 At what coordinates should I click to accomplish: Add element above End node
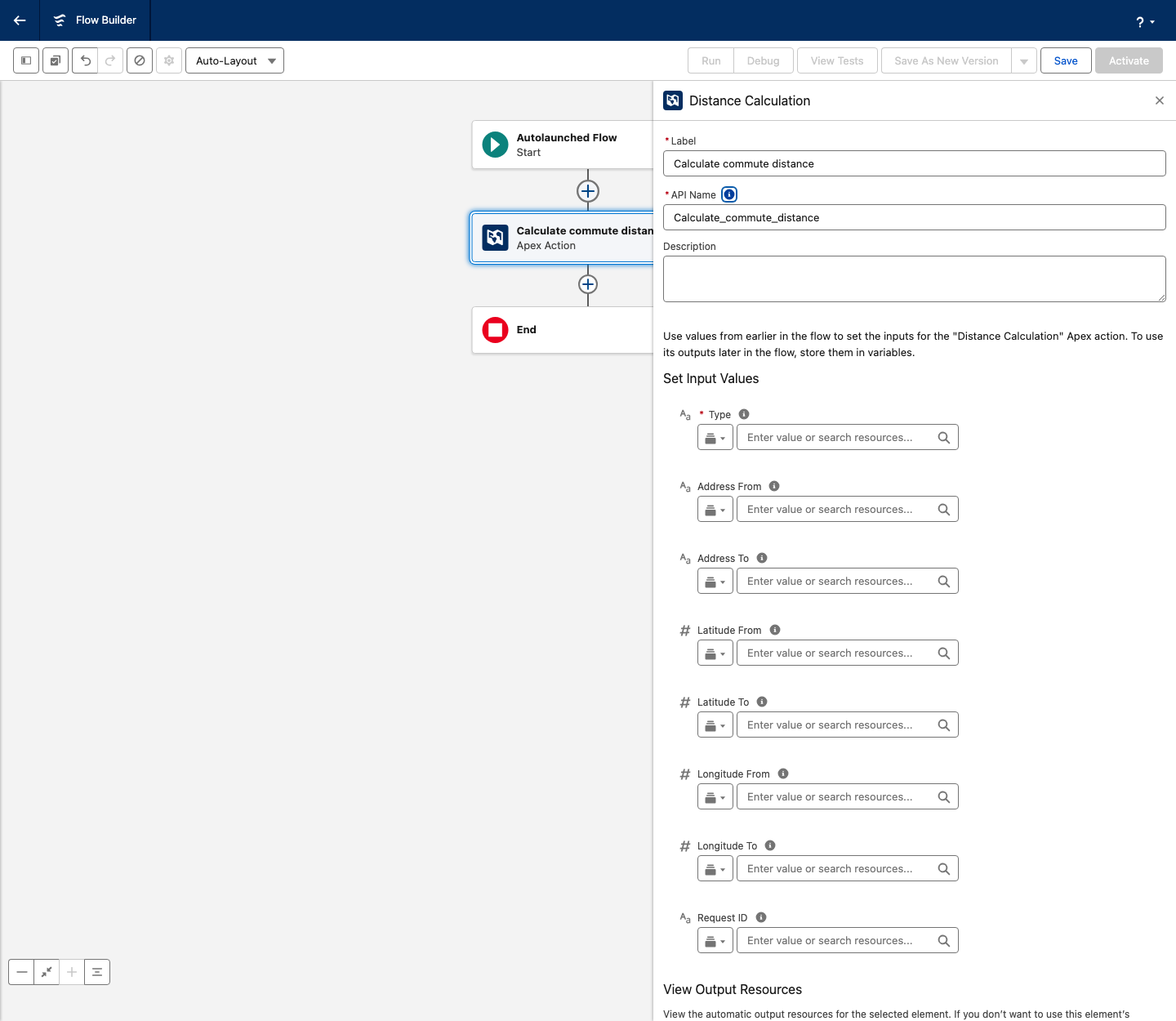tap(588, 284)
